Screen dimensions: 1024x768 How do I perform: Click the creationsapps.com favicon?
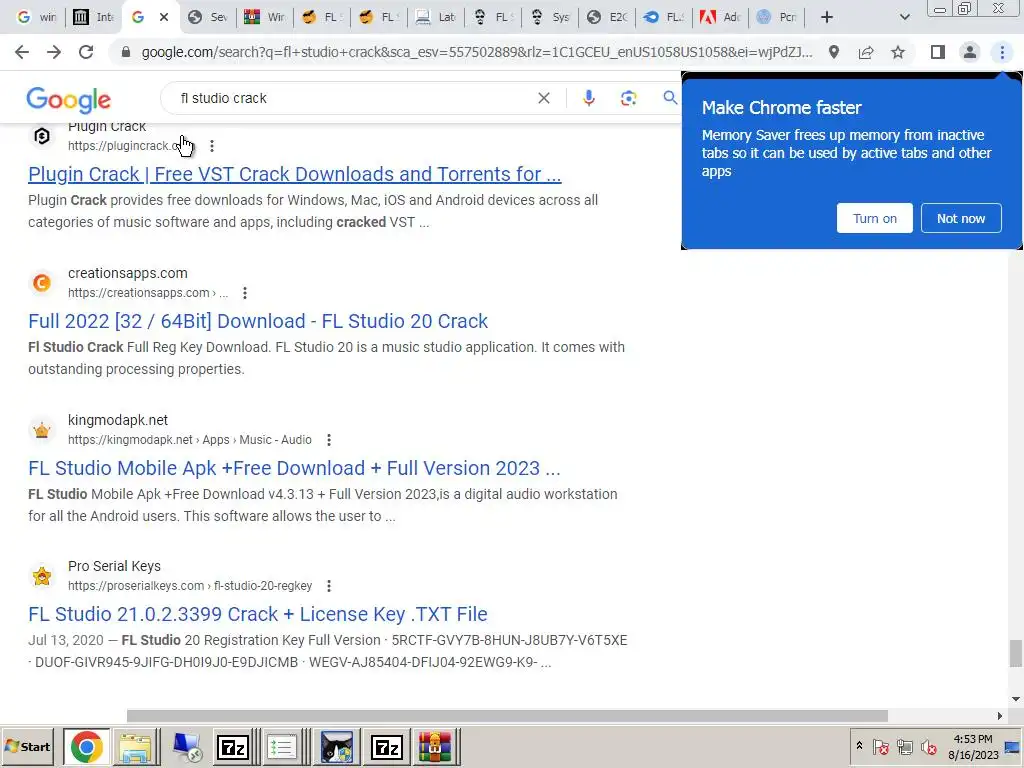point(42,283)
